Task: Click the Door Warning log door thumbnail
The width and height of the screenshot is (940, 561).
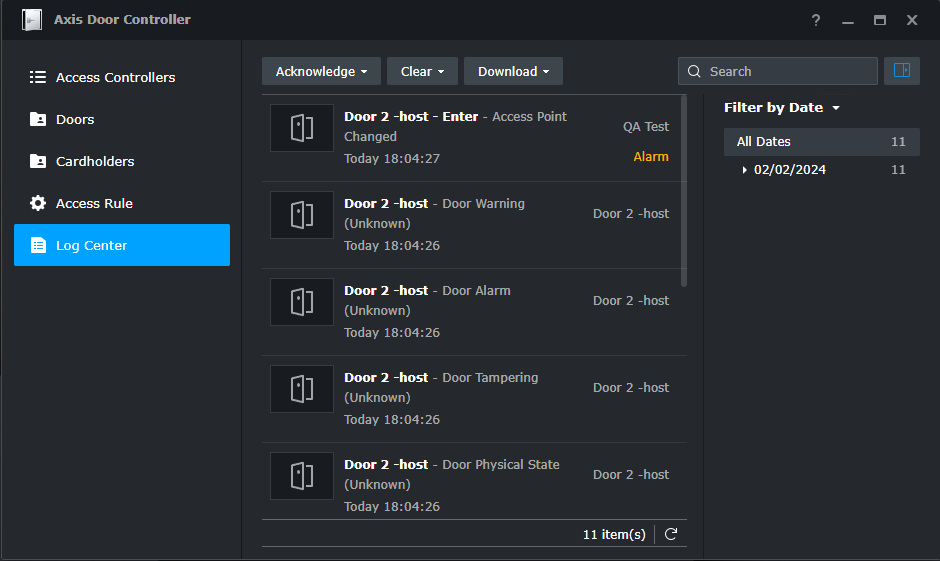Action: coord(302,215)
